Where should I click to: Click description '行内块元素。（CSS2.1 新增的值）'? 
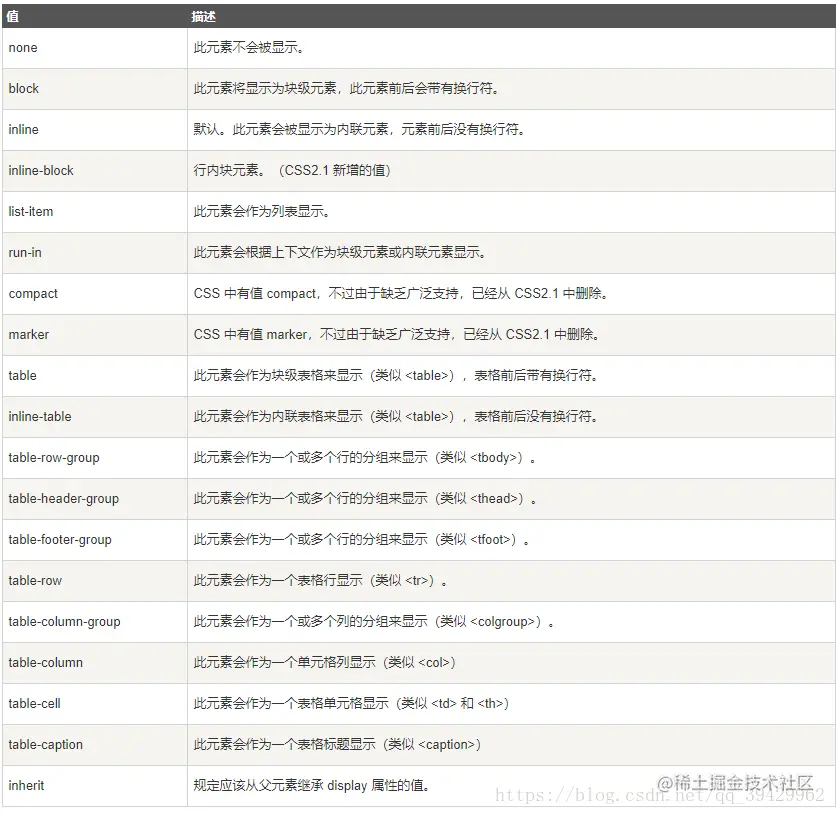(x=293, y=171)
